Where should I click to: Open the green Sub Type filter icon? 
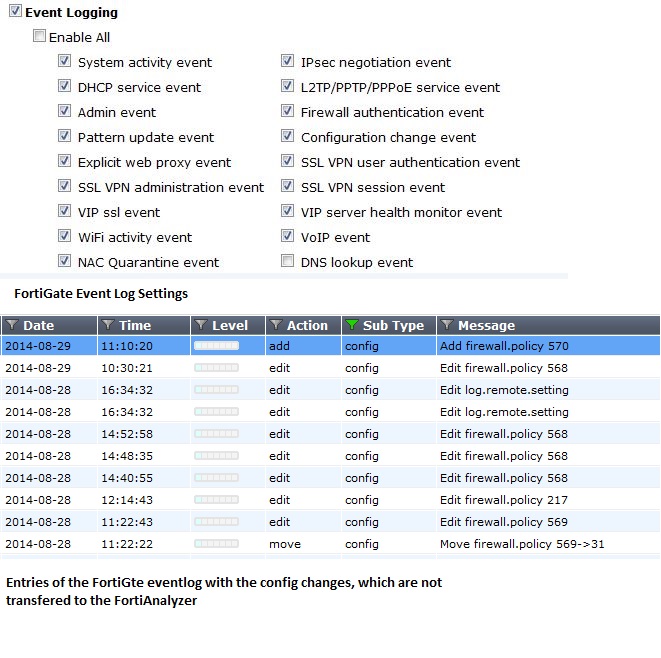(352, 325)
